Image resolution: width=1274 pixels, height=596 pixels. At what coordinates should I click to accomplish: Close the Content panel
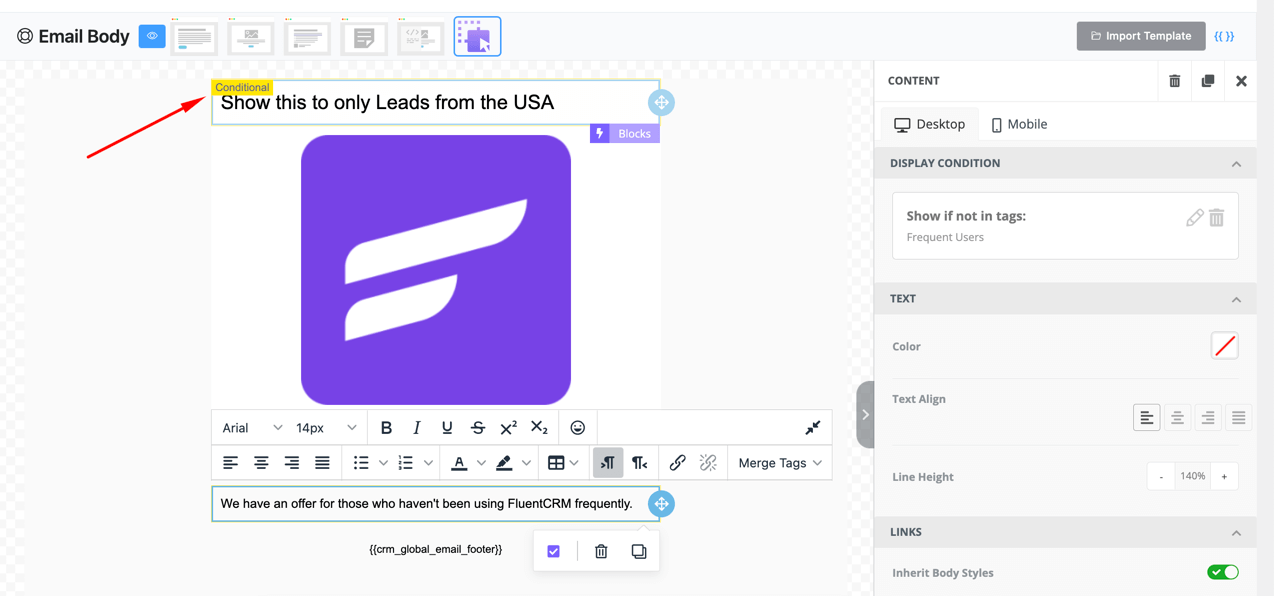click(x=1241, y=81)
